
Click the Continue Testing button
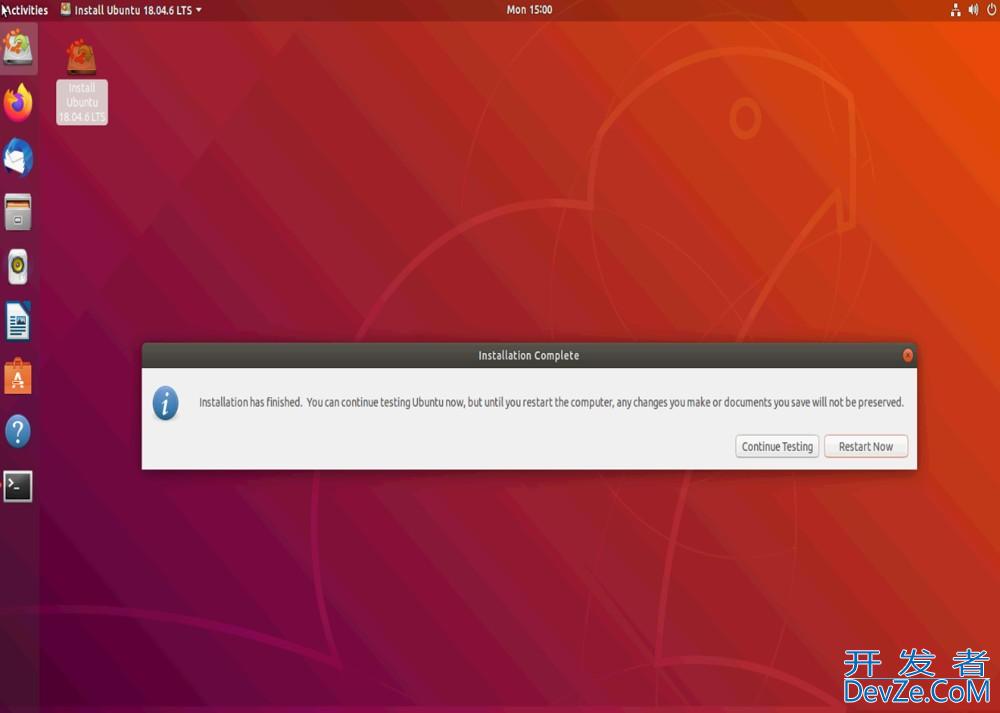(x=777, y=446)
